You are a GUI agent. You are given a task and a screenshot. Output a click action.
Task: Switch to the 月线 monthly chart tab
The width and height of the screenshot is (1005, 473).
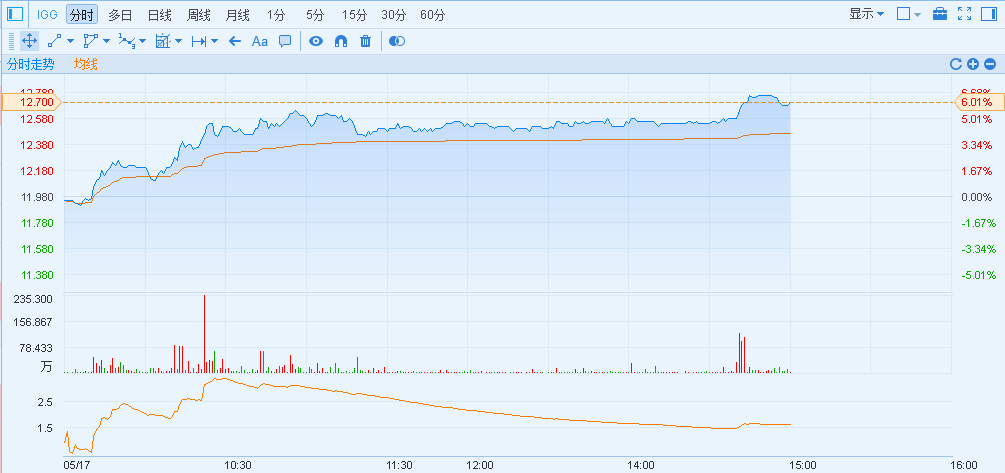[238, 14]
